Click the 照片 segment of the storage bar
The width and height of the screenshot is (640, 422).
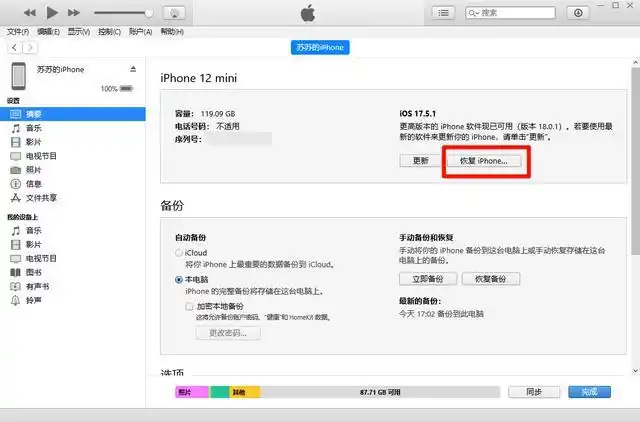192,392
